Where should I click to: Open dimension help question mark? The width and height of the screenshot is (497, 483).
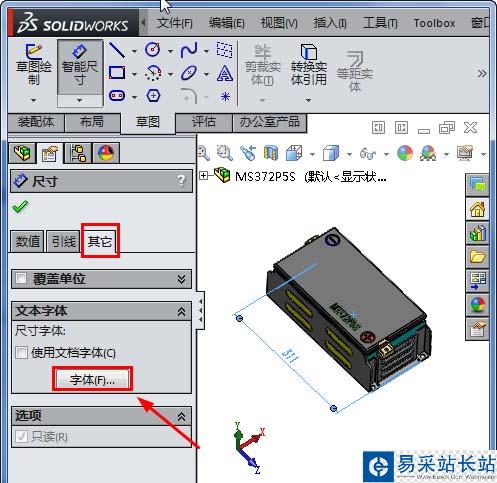click(x=181, y=181)
